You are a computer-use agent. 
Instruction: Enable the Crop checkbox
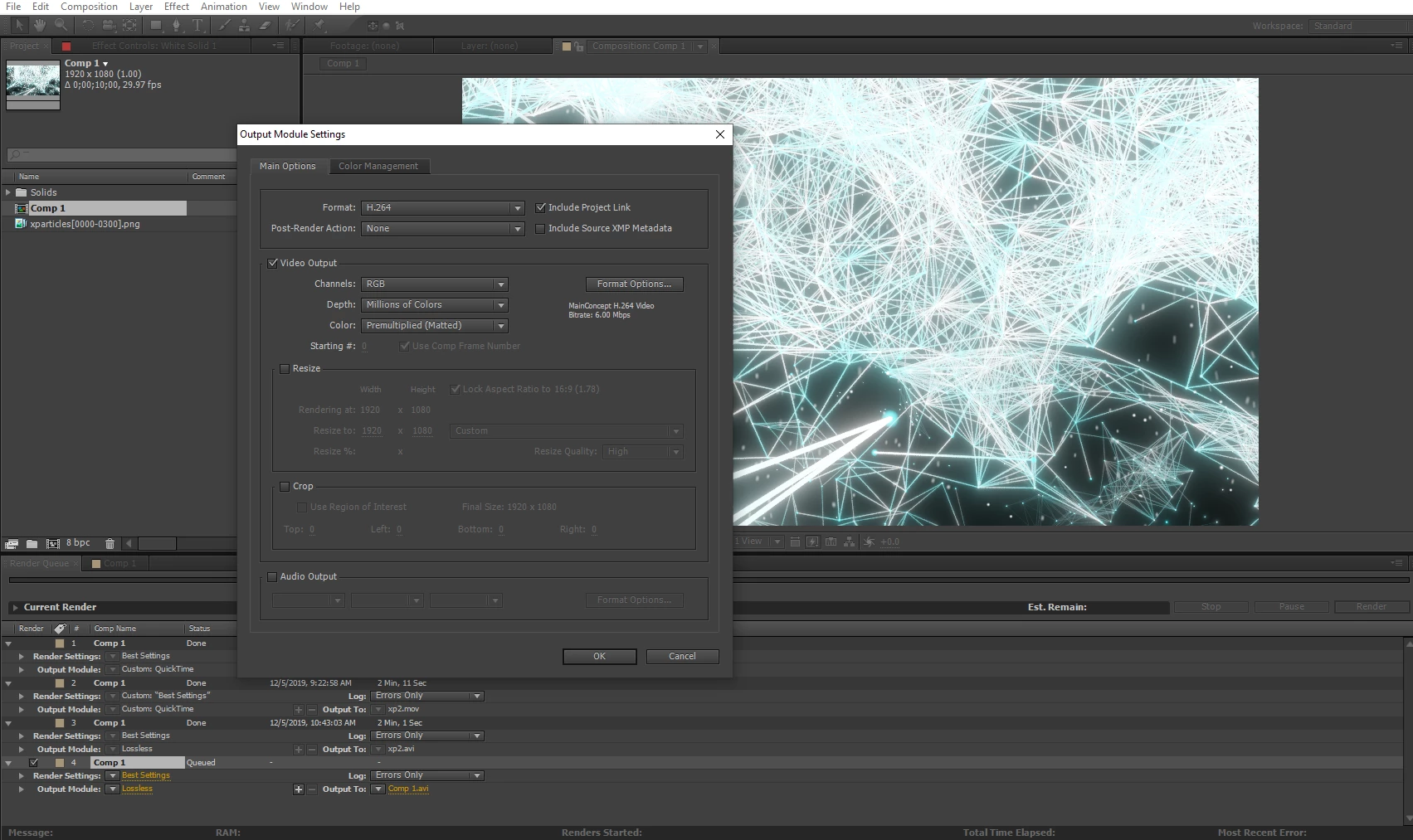285,486
